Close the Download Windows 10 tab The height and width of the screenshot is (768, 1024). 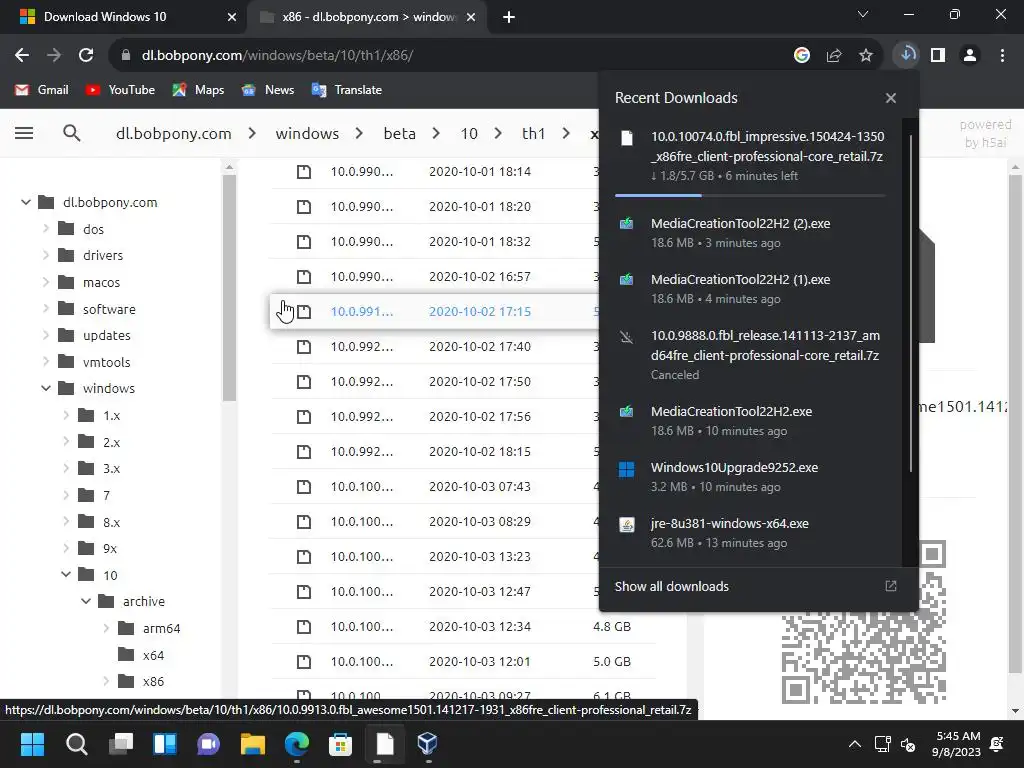click(231, 18)
